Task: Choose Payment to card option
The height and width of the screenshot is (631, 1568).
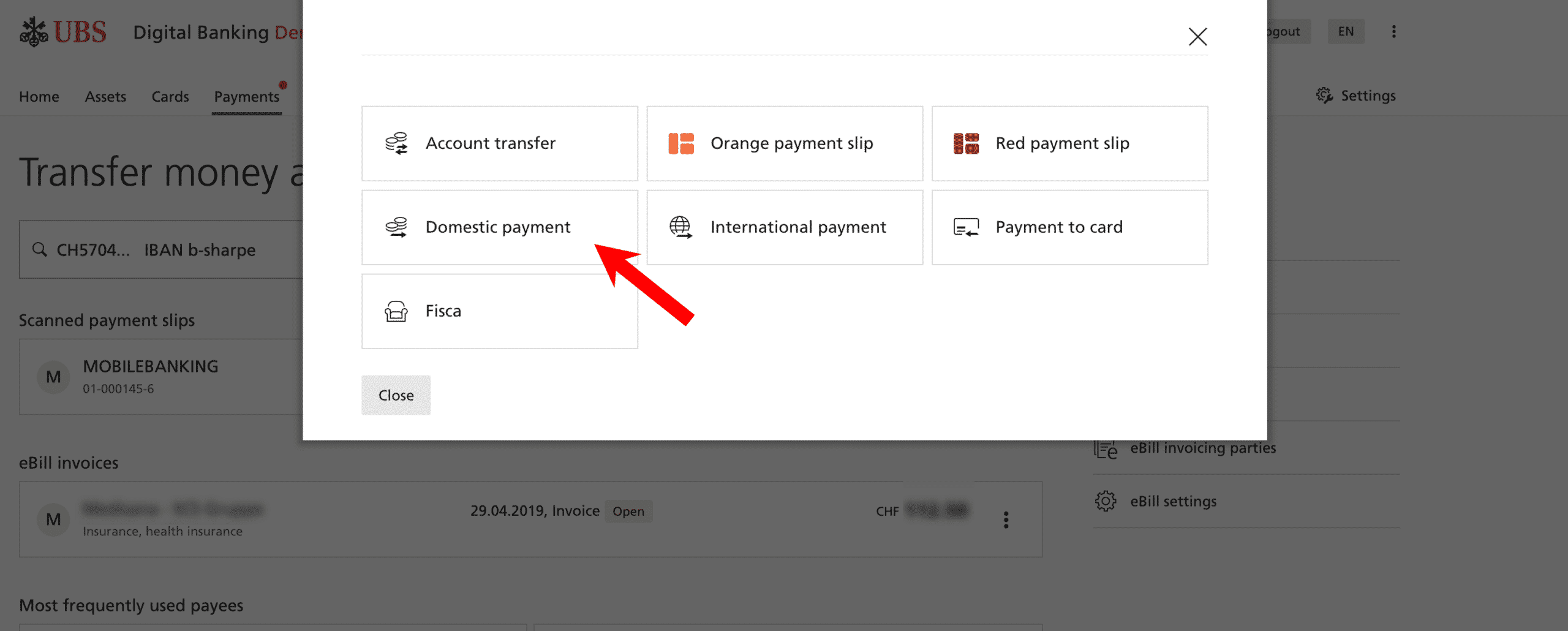Action: click(1069, 227)
